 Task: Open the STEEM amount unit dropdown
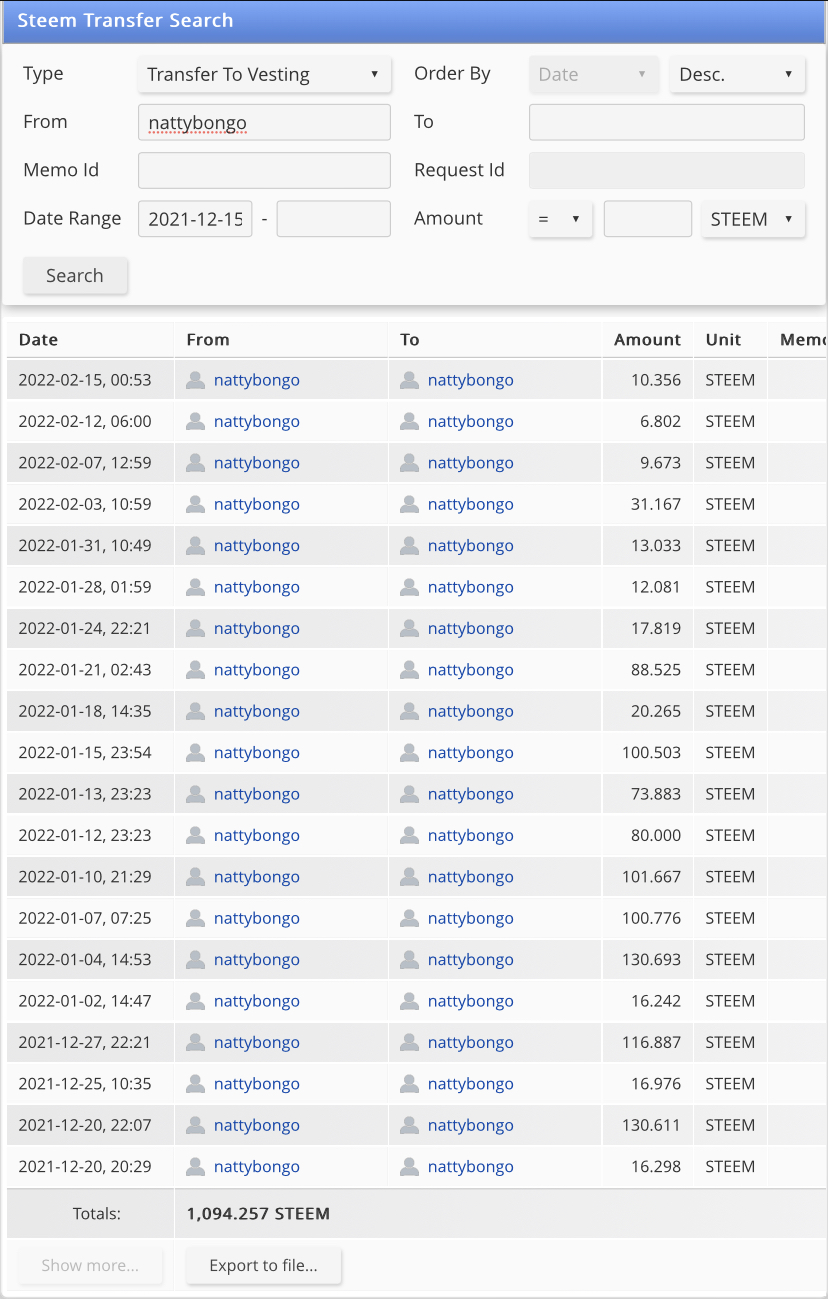[x=753, y=219]
